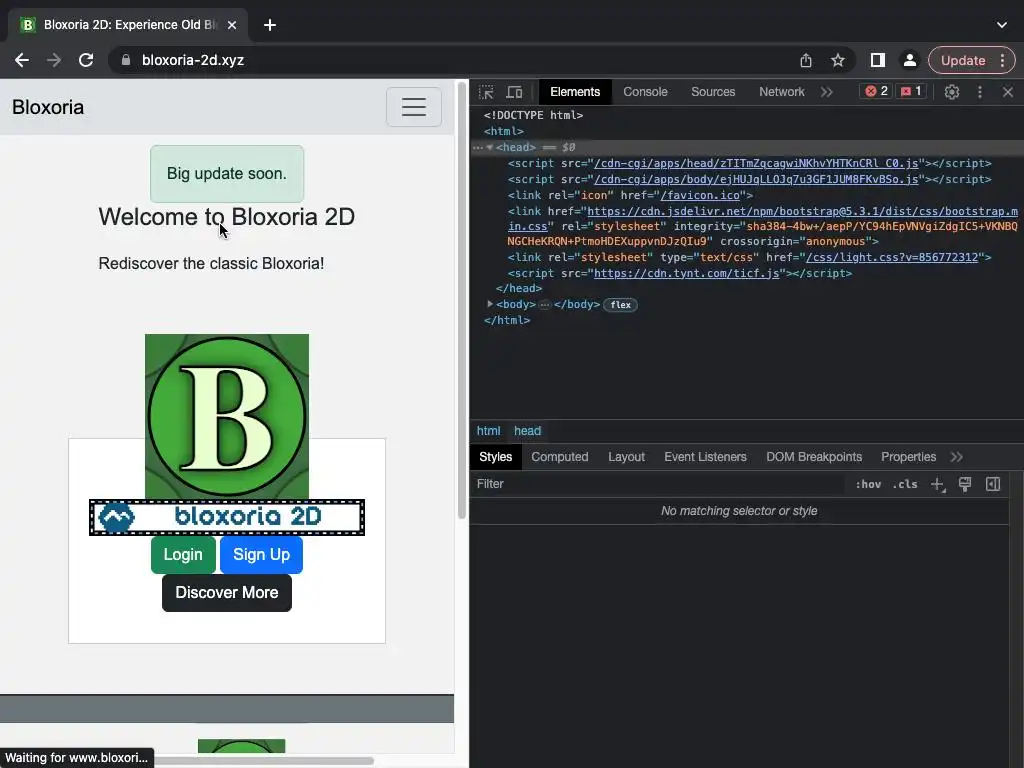Open the /cdn-cgi/apps/head script link
The image size is (1024, 768).
pyautogui.click(x=756, y=163)
